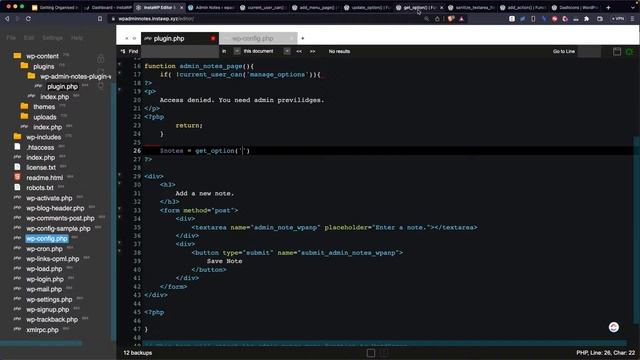The width and height of the screenshot is (640, 360).
Task: Close the plugin.php tab with red X
Action: tap(213, 38)
